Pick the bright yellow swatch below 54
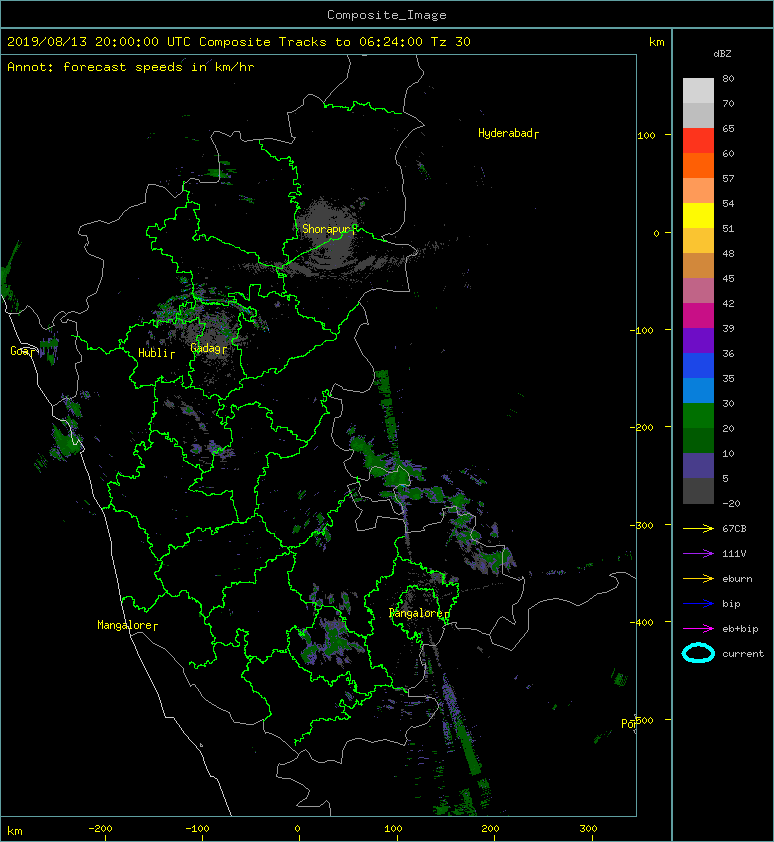774x842 pixels. 698,215
